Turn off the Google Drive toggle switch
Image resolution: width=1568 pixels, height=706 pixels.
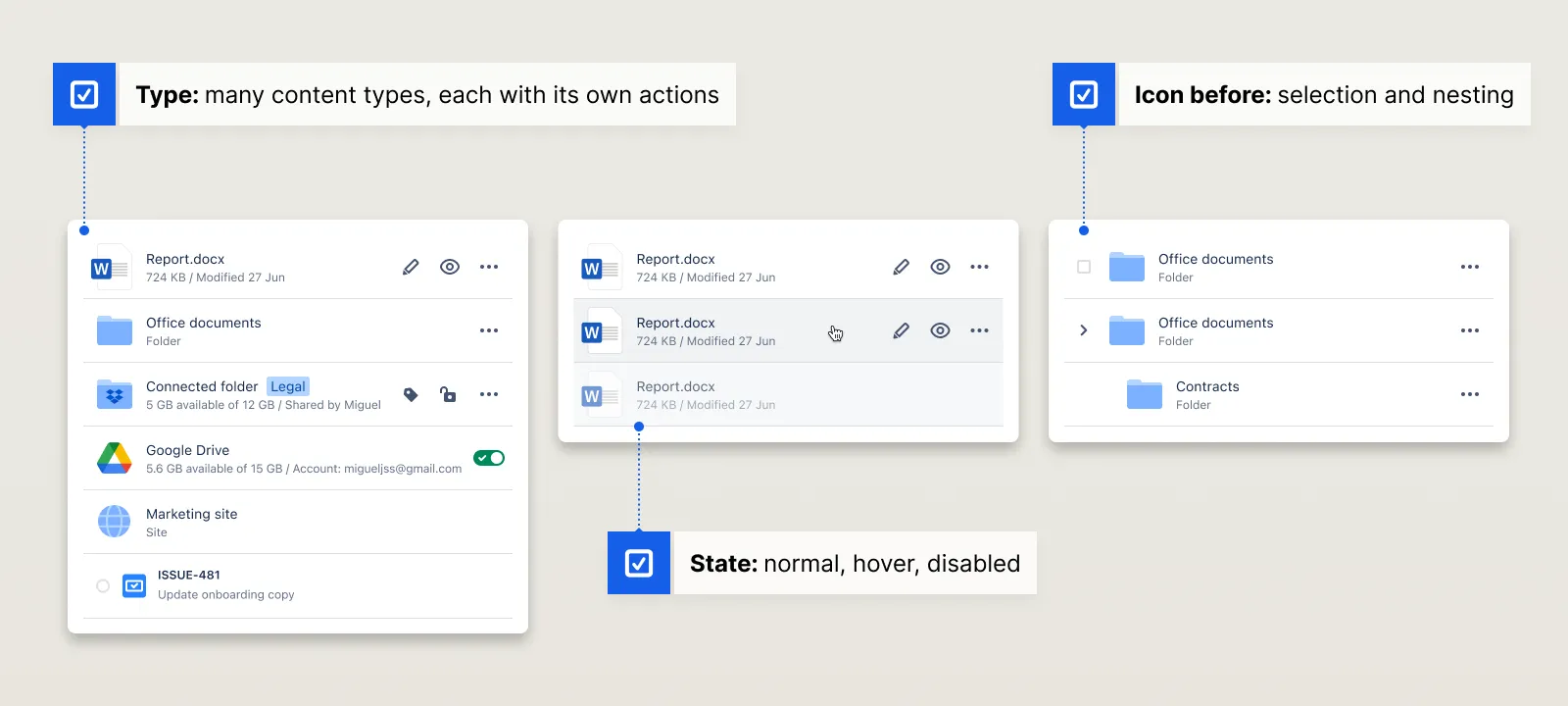(x=489, y=458)
